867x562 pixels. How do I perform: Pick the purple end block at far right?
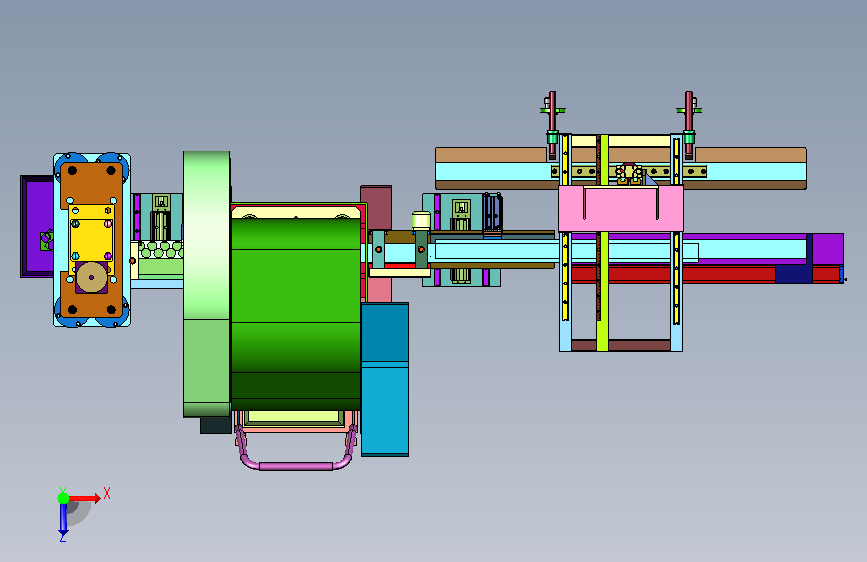828,248
